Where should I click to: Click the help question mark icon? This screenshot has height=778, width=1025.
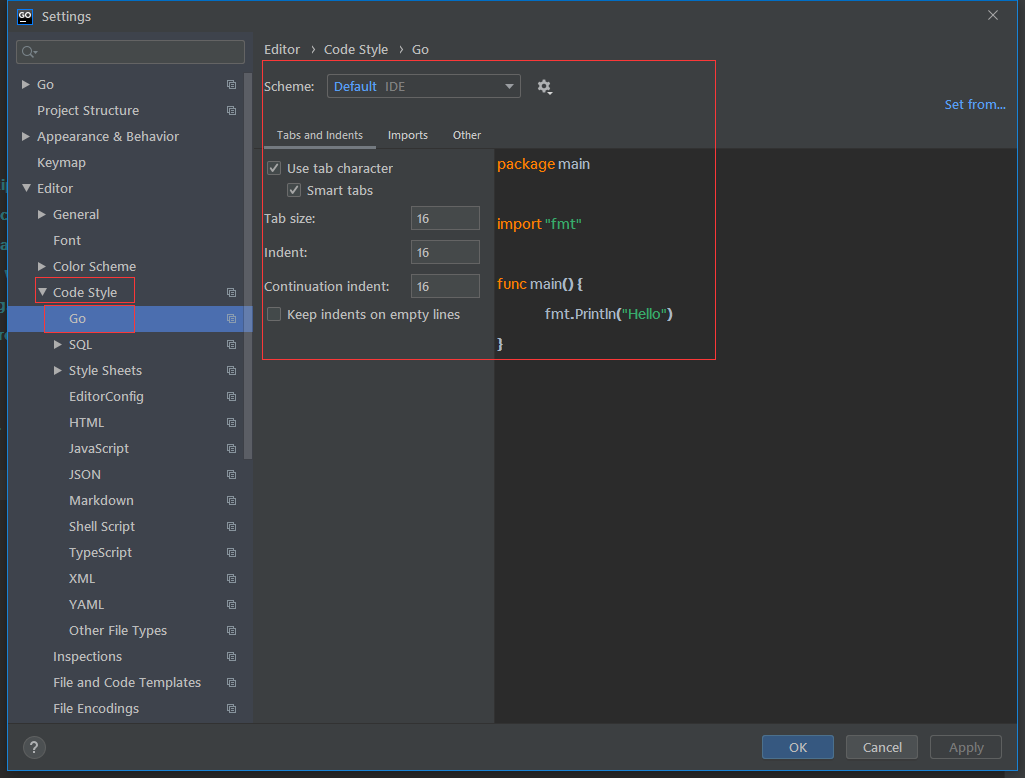(x=34, y=747)
